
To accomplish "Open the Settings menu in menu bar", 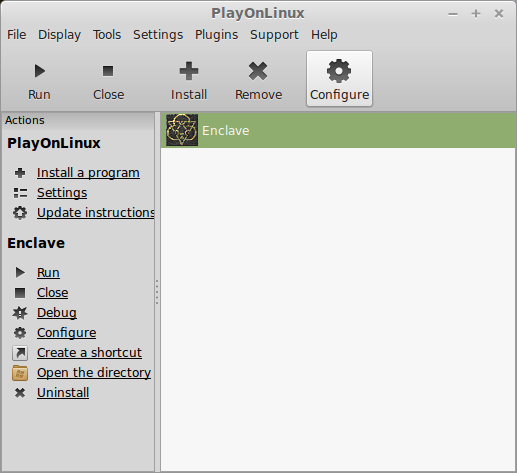I will (x=158, y=35).
